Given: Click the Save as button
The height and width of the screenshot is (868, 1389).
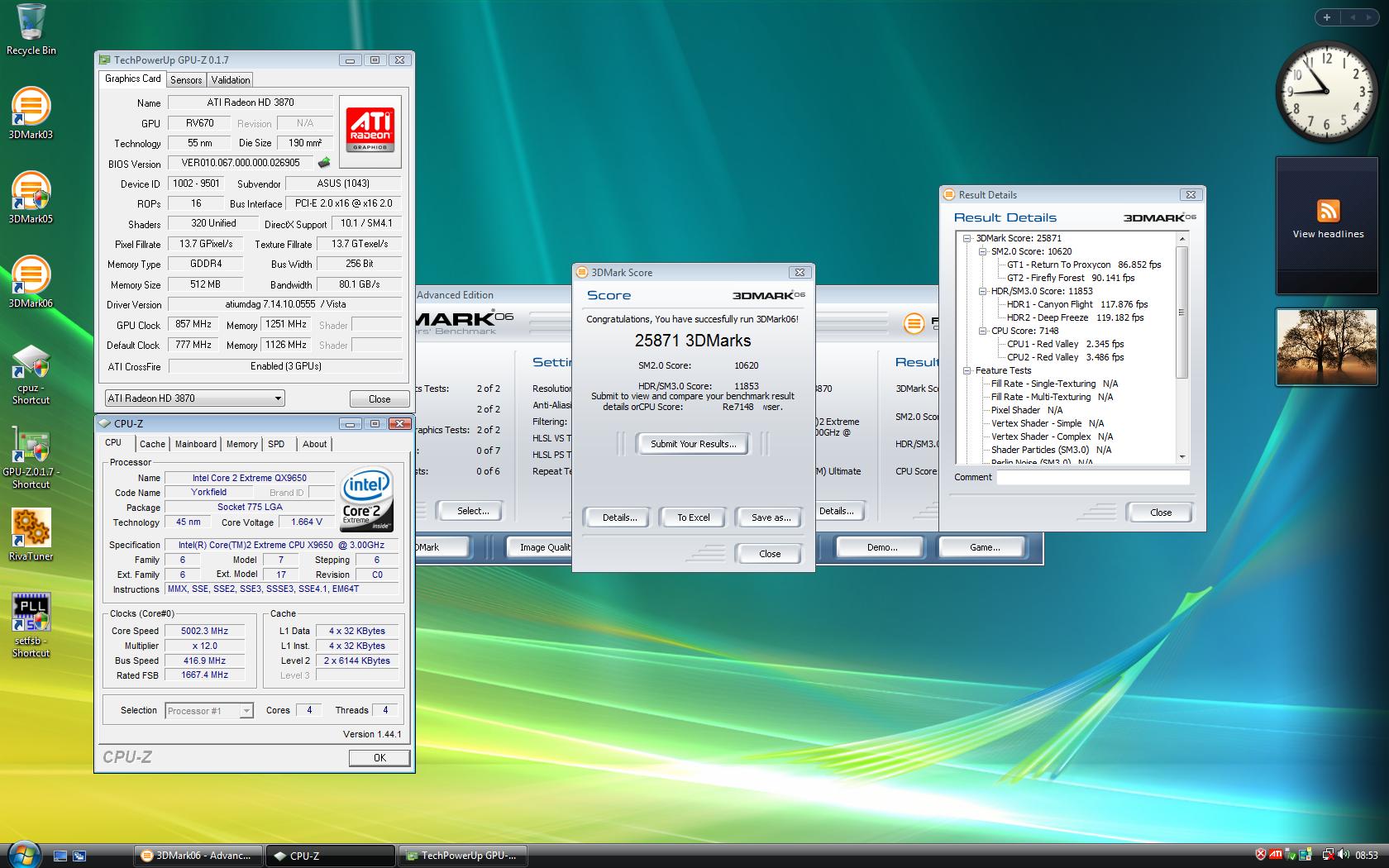Looking at the screenshot, I should point(771,517).
